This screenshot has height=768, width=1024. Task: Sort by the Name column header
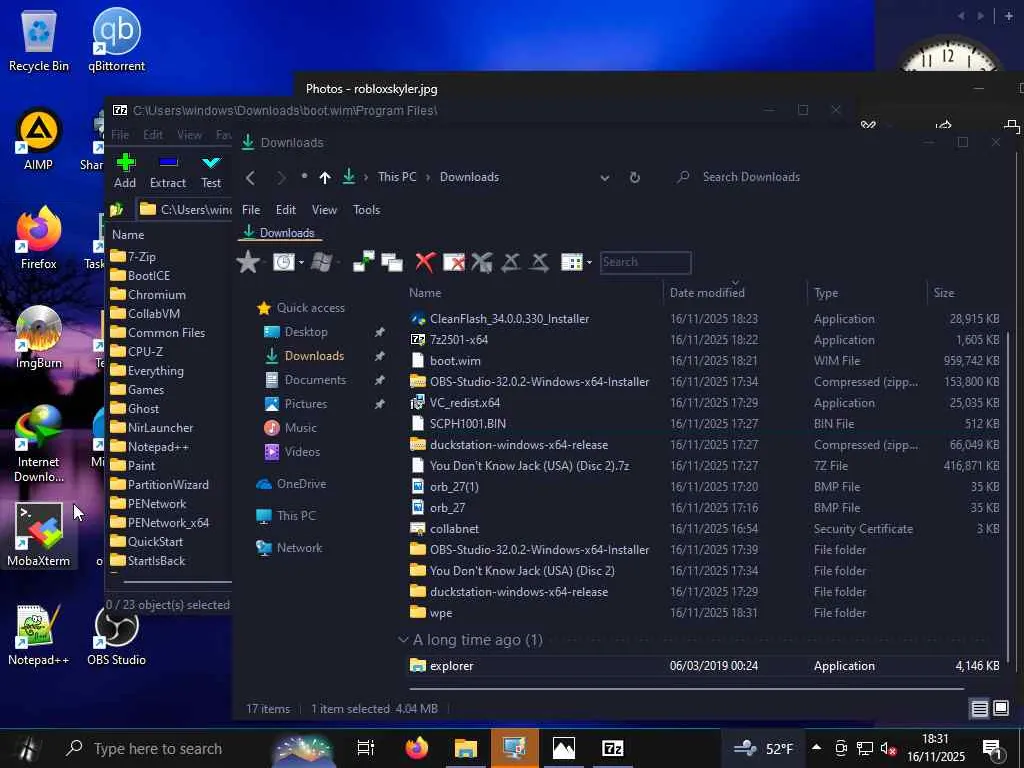click(x=424, y=293)
